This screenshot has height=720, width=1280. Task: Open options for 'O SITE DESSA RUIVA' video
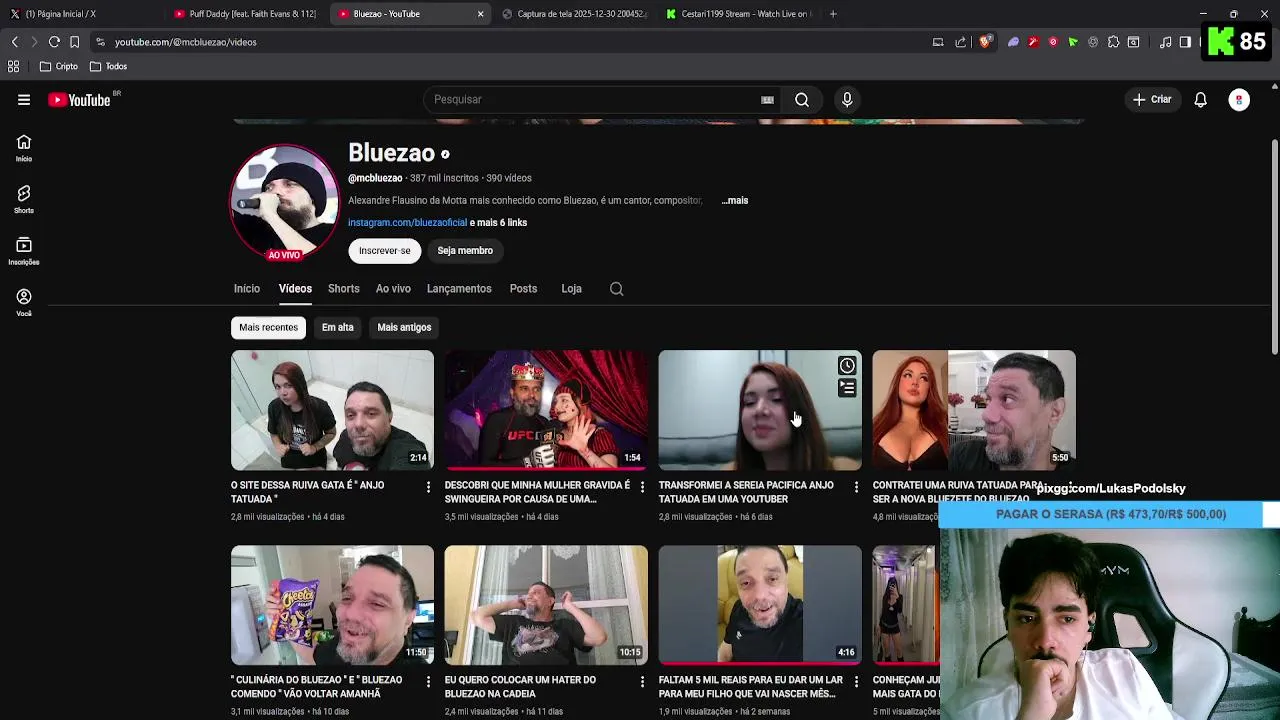point(428,487)
